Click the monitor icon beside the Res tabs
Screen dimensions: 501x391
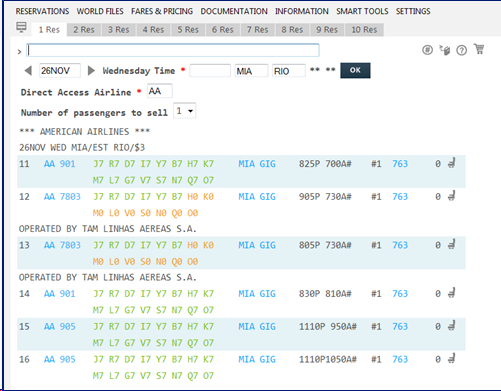click(21, 27)
